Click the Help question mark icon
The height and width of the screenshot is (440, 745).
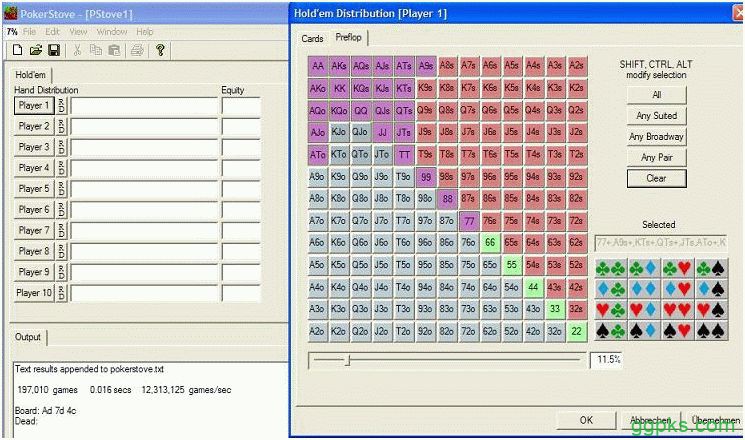pyautogui.click(x=160, y=50)
